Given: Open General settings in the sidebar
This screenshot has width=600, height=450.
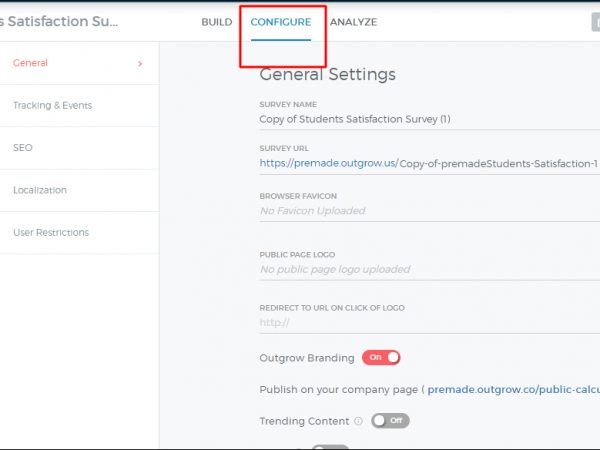Looking at the screenshot, I should click(30, 63).
